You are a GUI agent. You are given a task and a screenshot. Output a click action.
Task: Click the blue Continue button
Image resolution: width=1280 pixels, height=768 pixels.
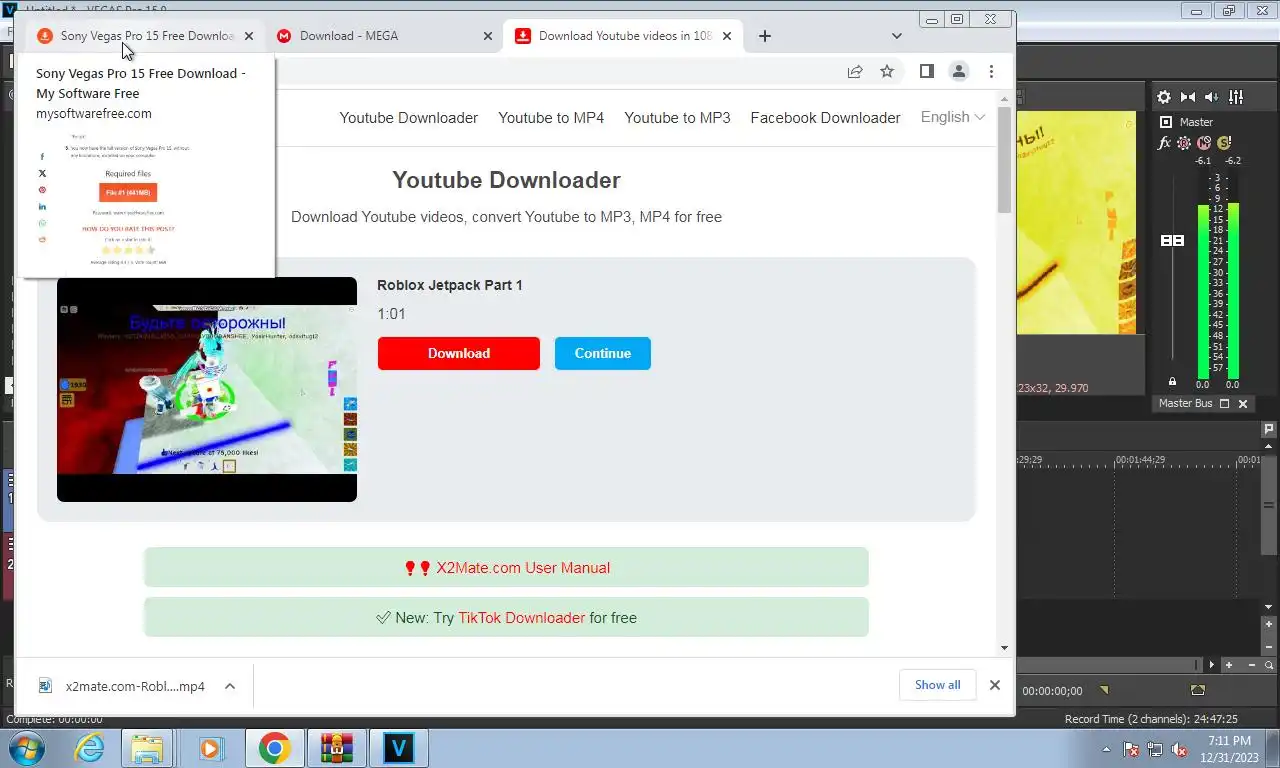point(603,353)
